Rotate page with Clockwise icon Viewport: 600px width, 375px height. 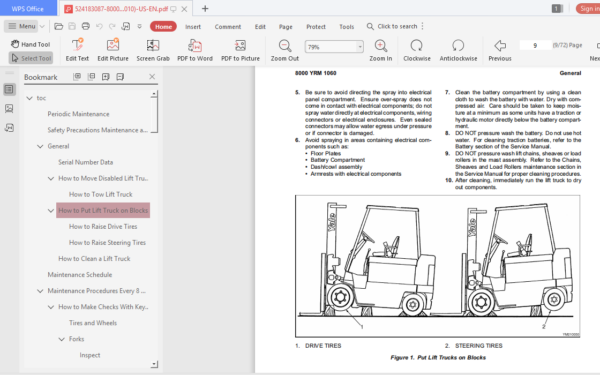coord(416,46)
